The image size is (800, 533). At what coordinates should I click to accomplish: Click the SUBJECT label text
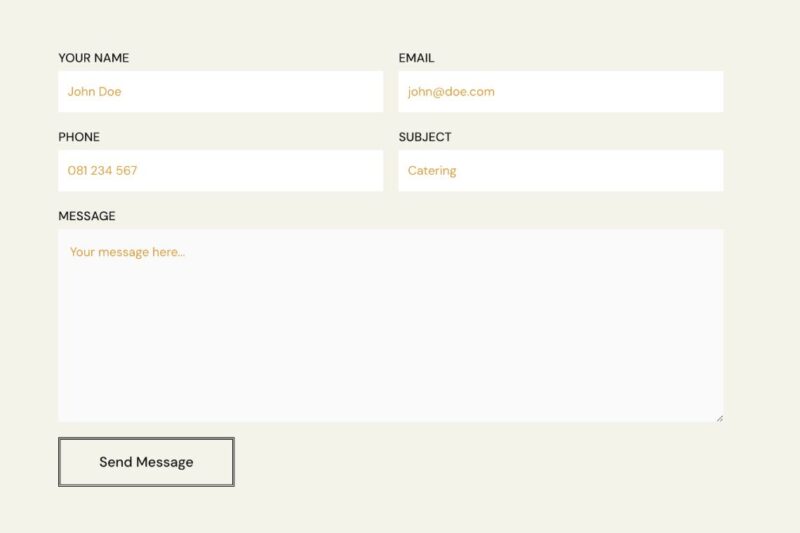[425, 137]
